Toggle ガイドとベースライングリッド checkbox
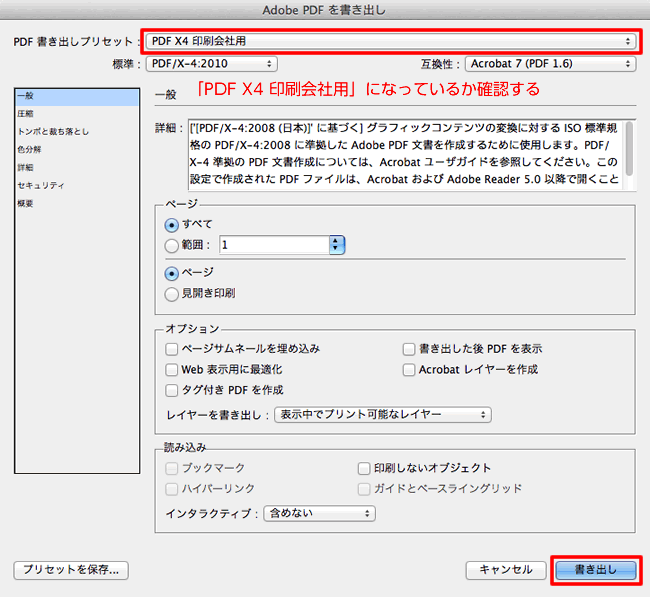This screenshot has height=597, width=650. (364, 489)
